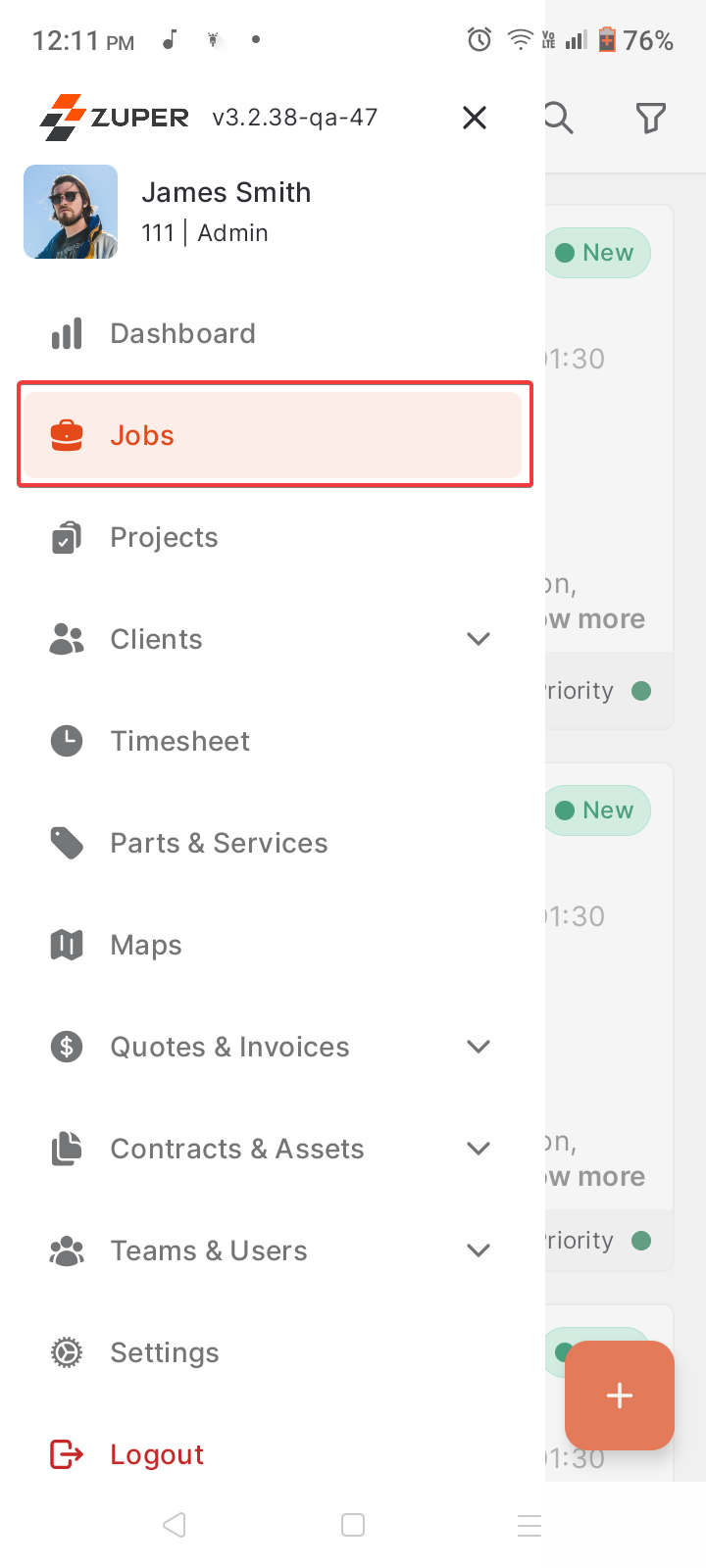Tap the first 'show more' link

pyautogui.click(x=595, y=619)
